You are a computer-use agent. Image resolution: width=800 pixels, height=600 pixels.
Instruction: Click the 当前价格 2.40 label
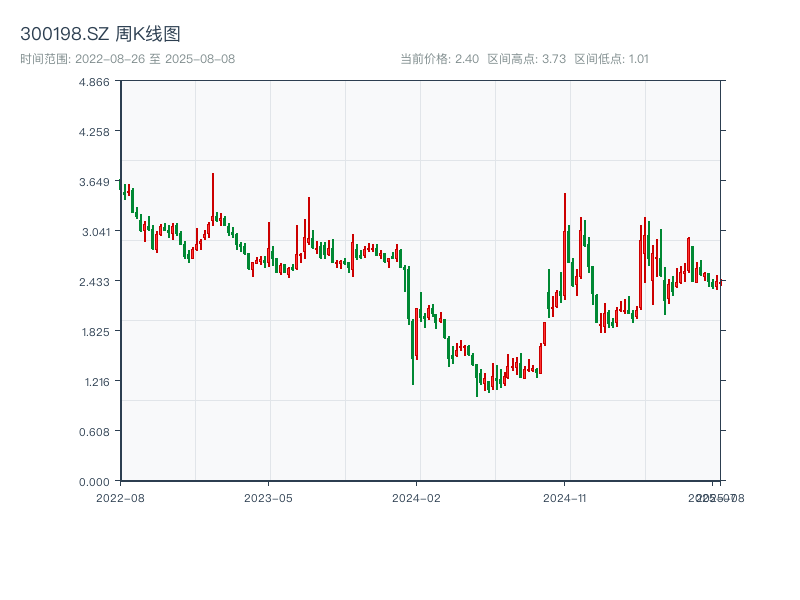439,59
